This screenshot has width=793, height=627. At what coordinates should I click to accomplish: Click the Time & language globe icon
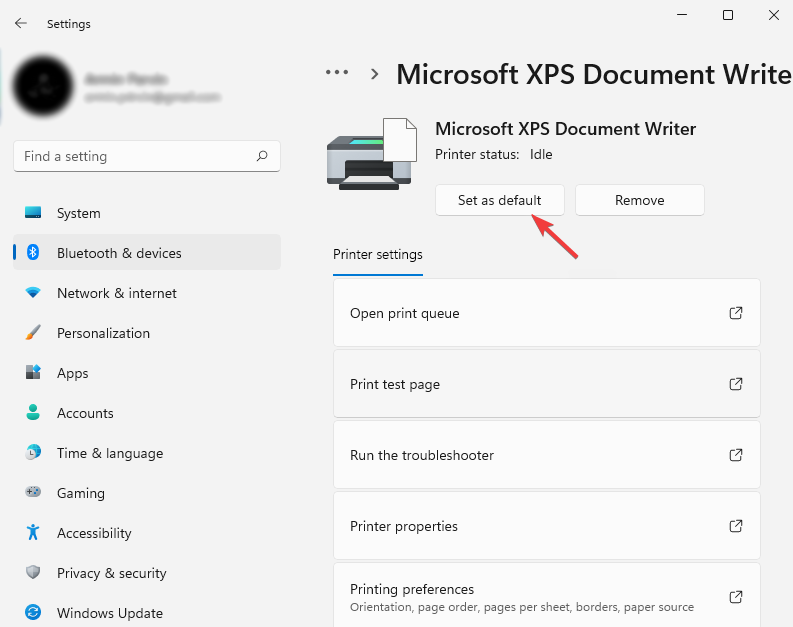(33, 452)
